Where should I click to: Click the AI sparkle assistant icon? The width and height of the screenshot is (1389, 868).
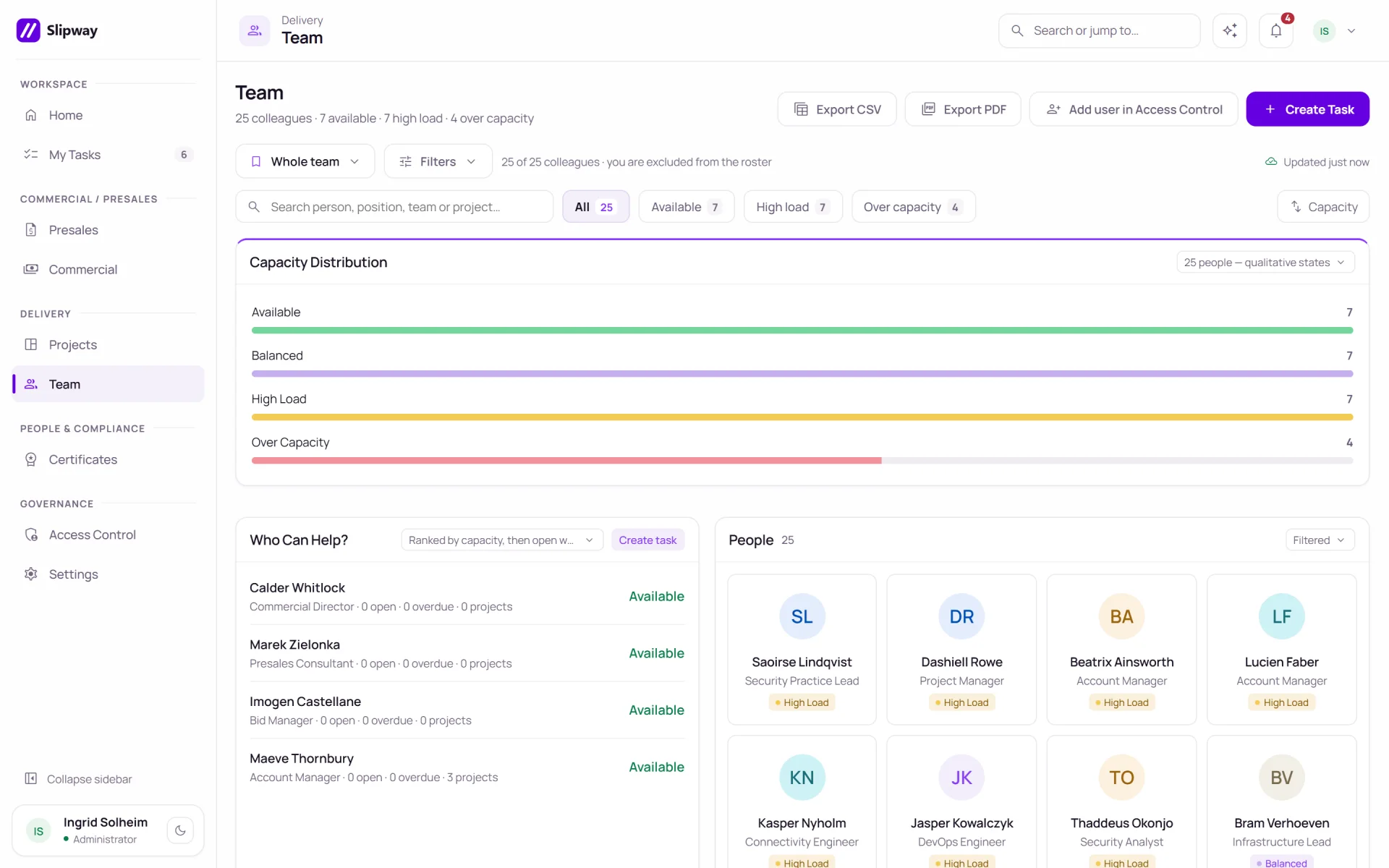pyautogui.click(x=1229, y=31)
